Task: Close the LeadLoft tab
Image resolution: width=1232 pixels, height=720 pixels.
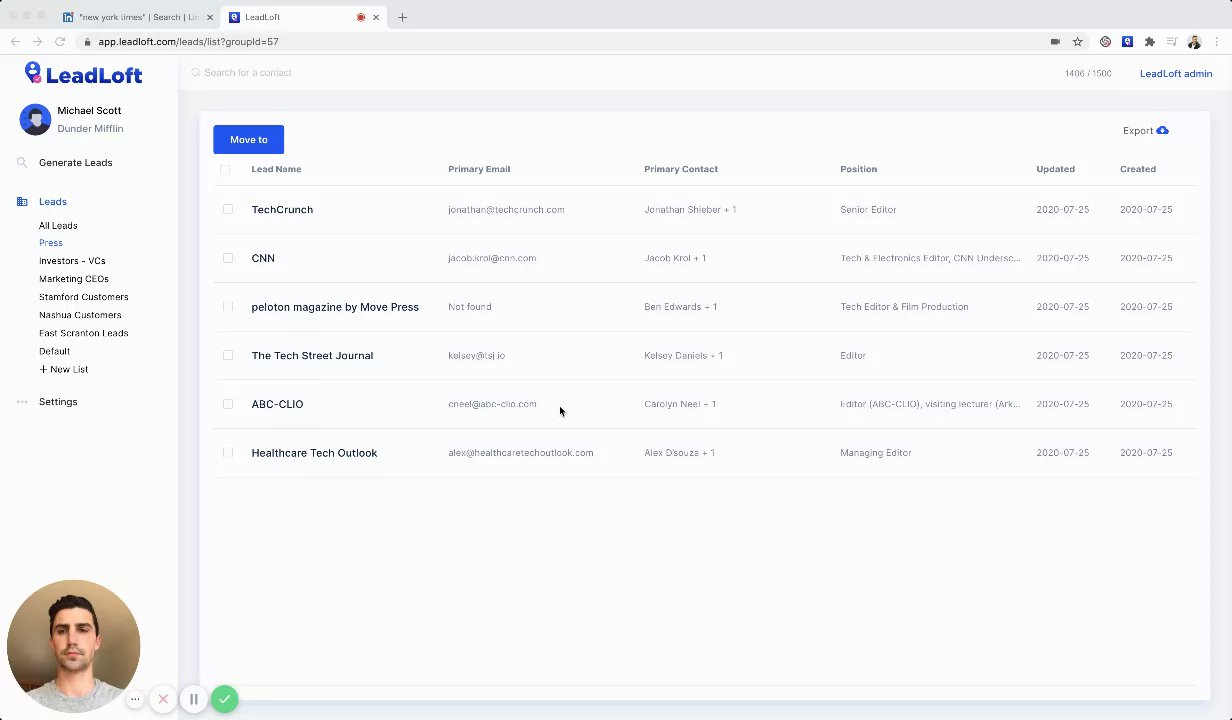Action: pyautogui.click(x=376, y=17)
